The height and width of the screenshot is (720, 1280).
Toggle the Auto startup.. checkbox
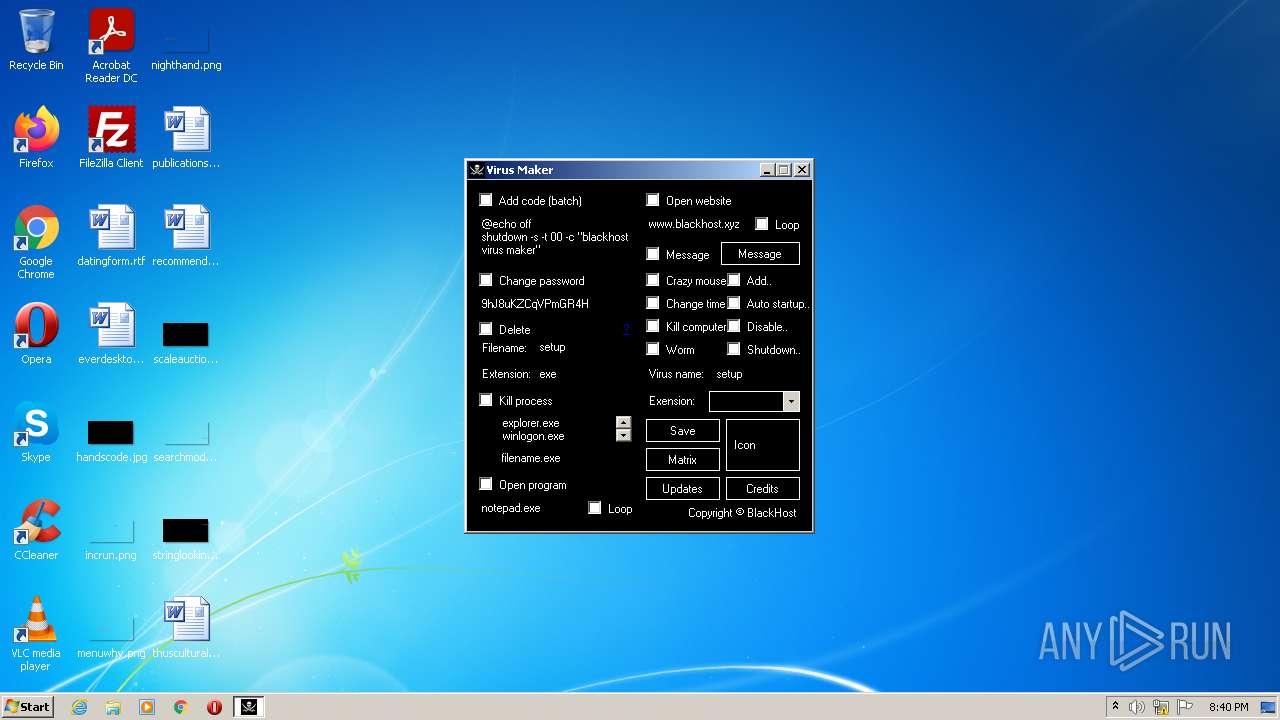tap(734, 303)
